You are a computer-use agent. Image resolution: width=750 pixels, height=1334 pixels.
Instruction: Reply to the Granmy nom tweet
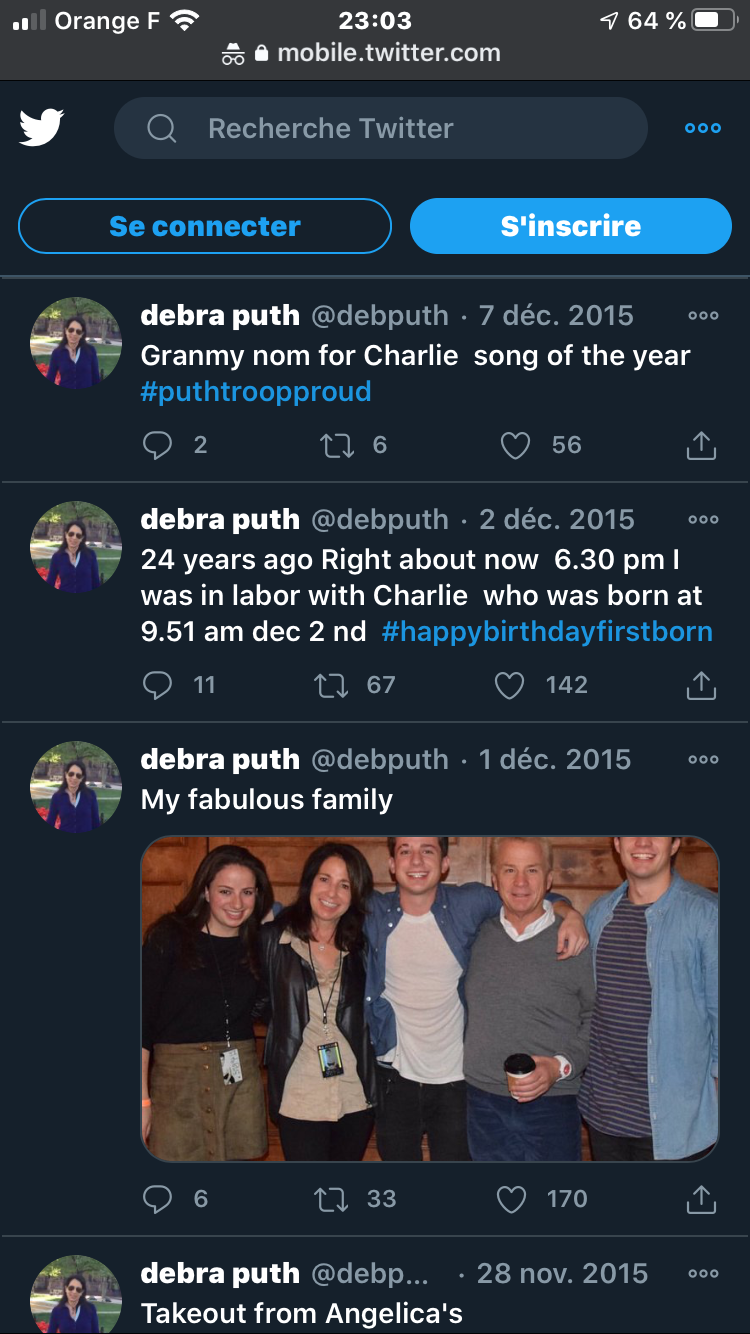point(158,445)
